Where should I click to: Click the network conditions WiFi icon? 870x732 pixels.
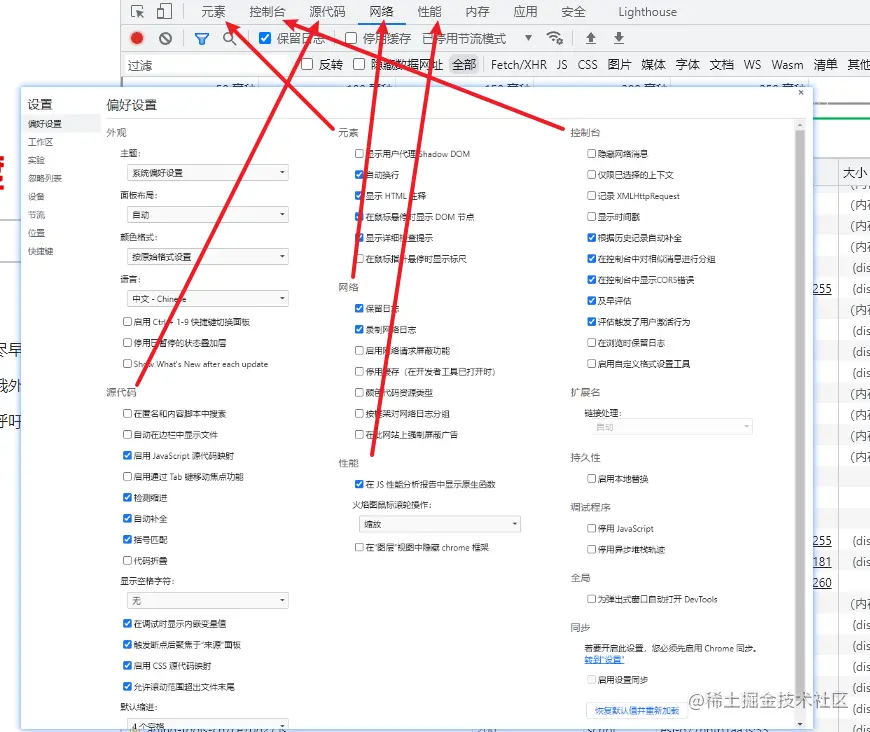(x=556, y=40)
